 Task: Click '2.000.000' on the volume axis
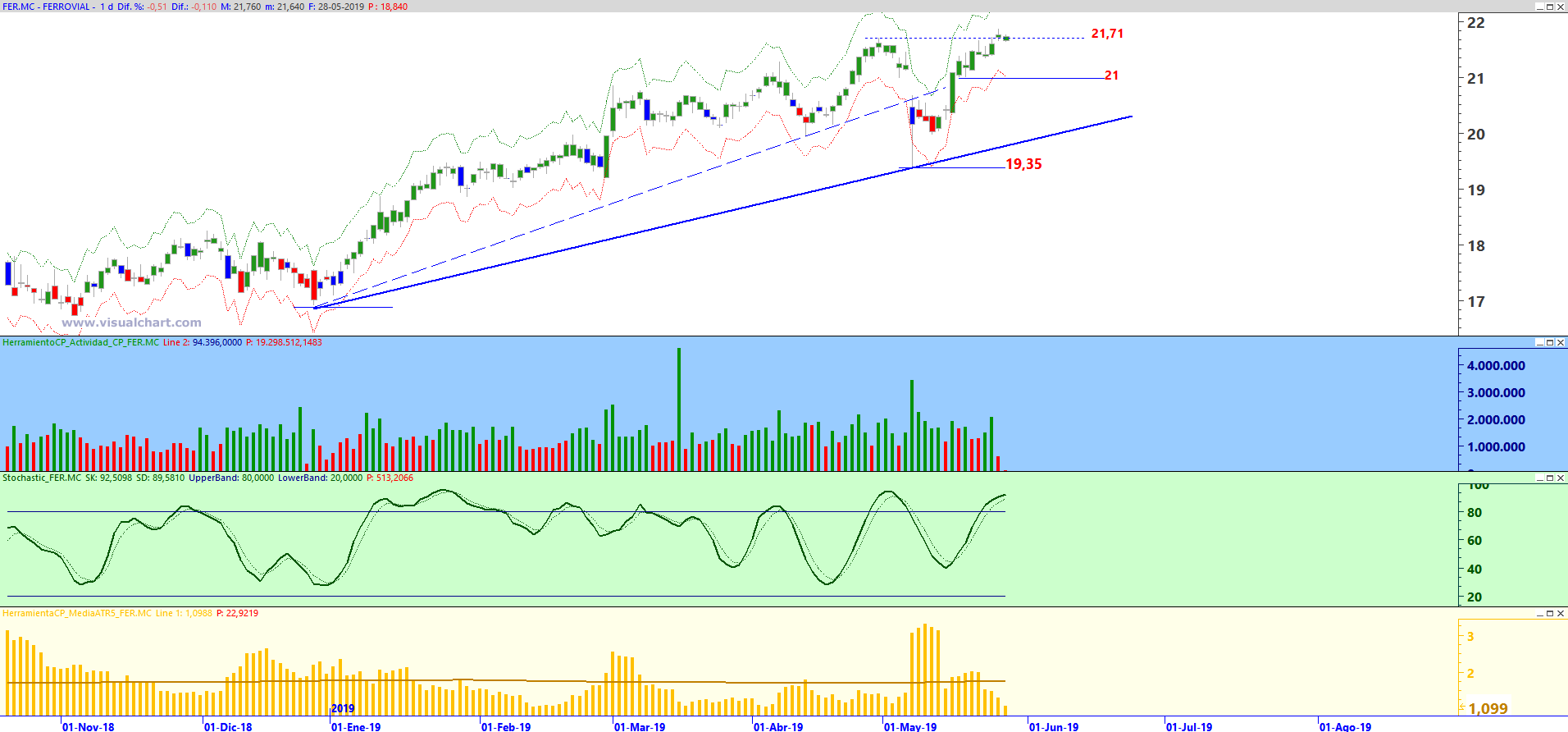[x=1496, y=420]
